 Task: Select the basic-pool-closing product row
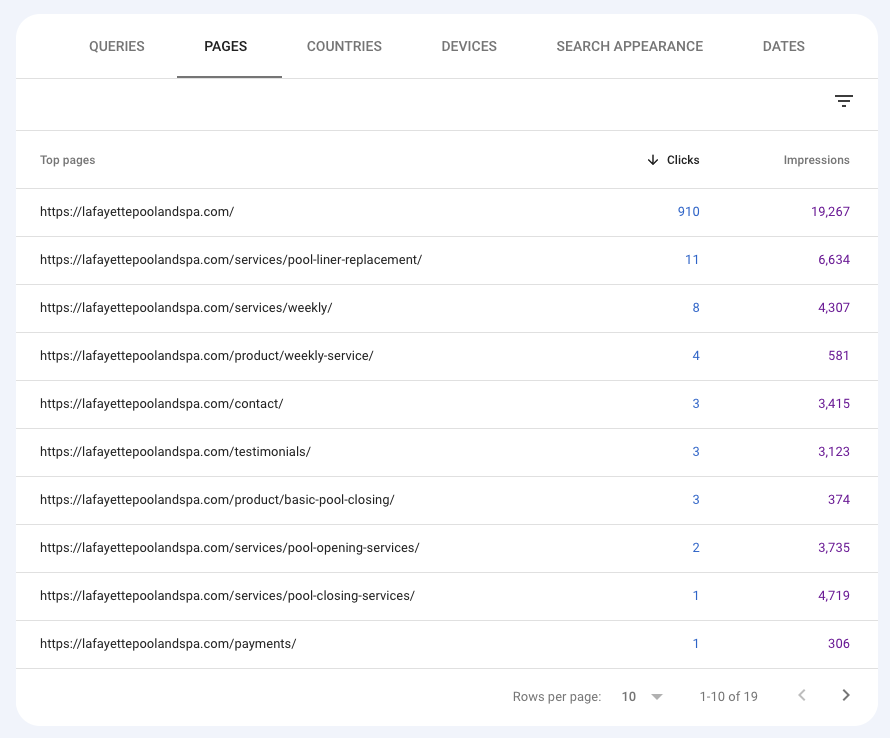click(x=447, y=500)
